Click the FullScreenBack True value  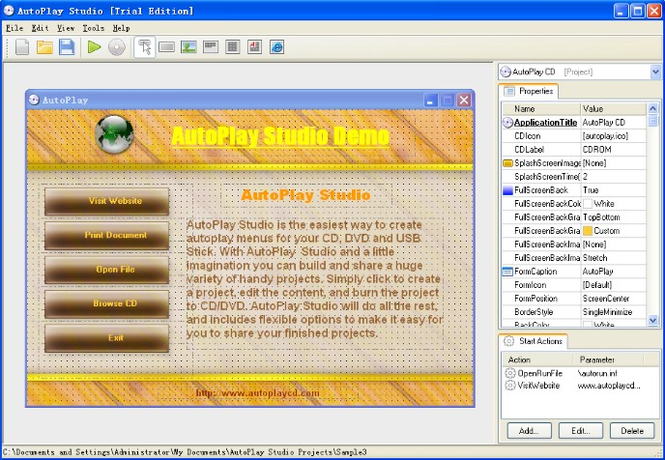click(590, 190)
